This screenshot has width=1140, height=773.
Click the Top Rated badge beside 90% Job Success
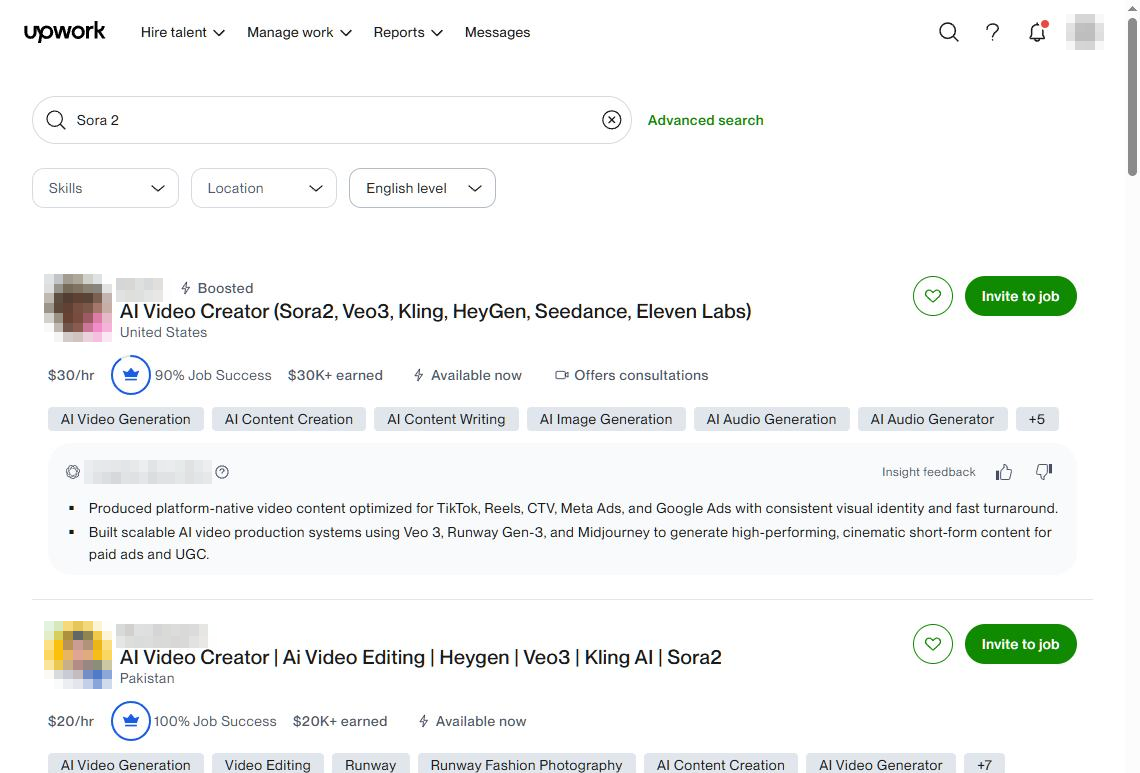pyautogui.click(x=131, y=375)
